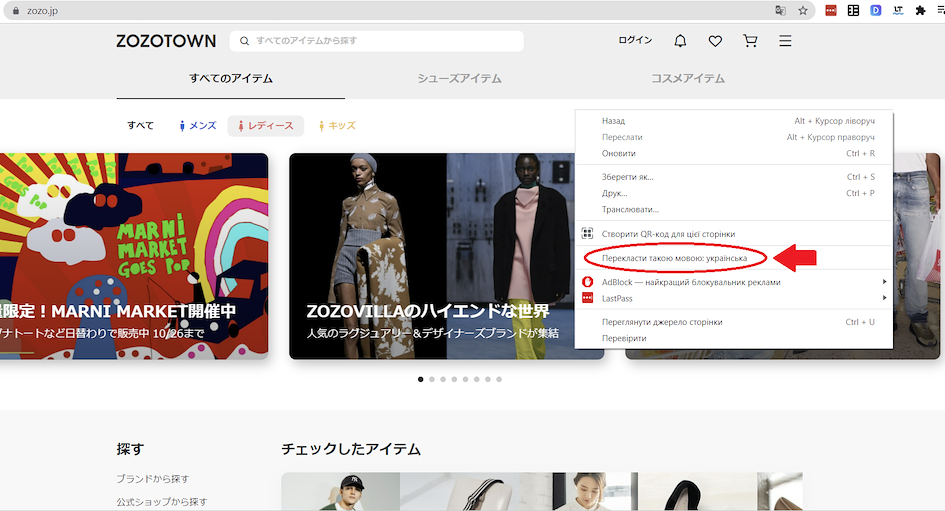Select the second carousel dot
The image size is (945, 511).
point(432,379)
